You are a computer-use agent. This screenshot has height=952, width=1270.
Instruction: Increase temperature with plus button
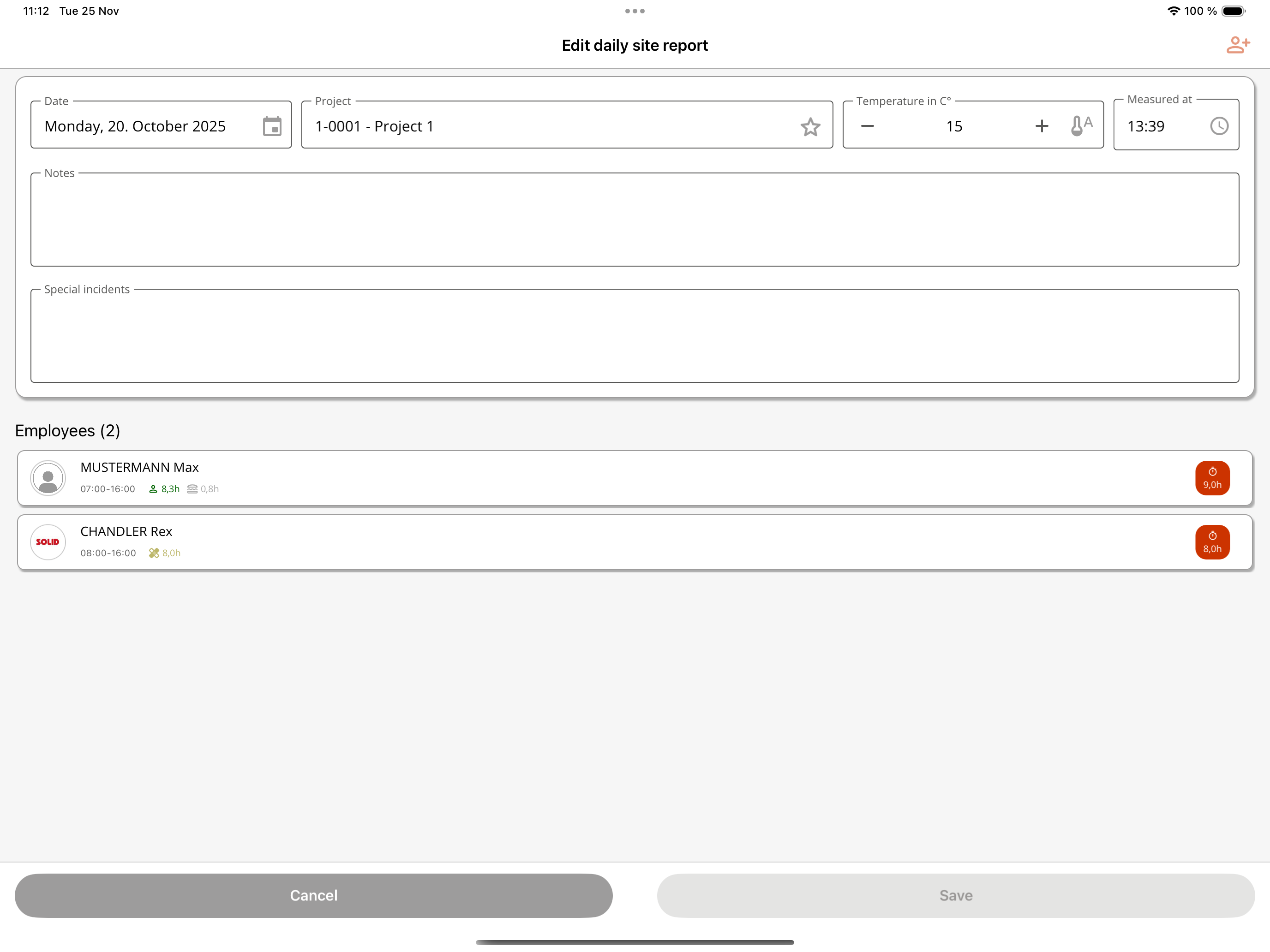(x=1042, y=126)
